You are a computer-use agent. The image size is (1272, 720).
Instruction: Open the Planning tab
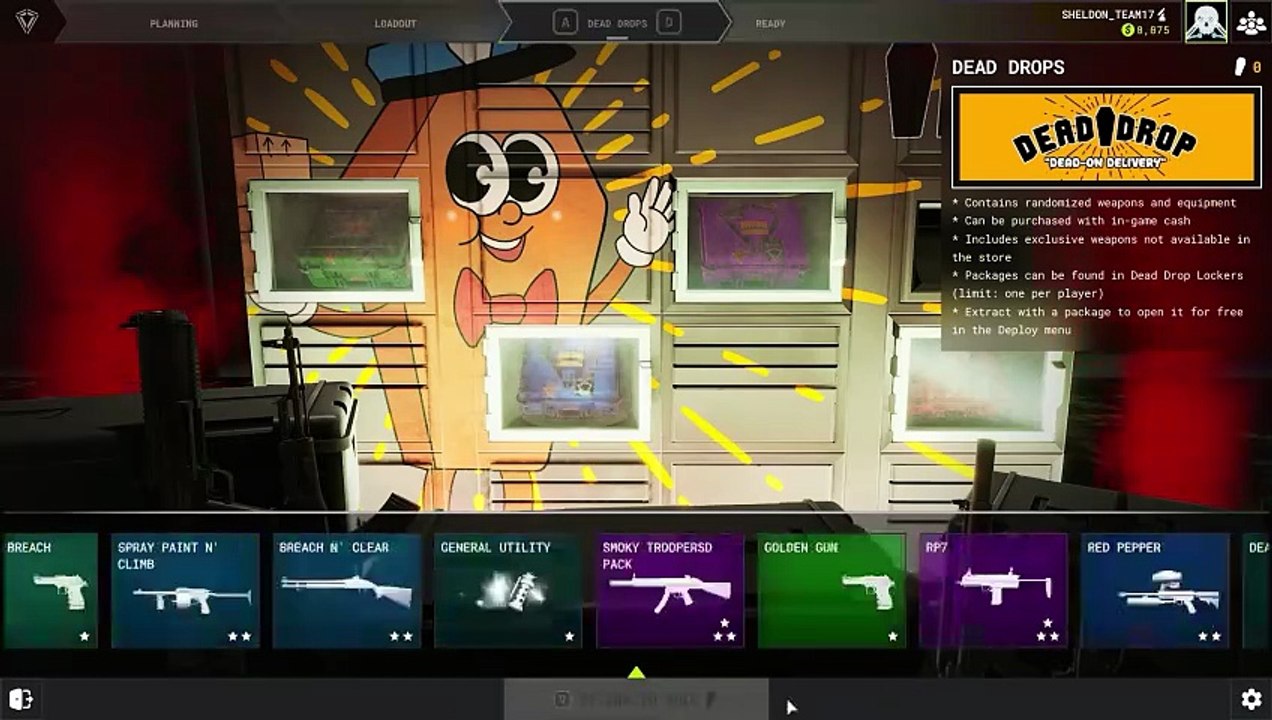[x=174, y=23]
